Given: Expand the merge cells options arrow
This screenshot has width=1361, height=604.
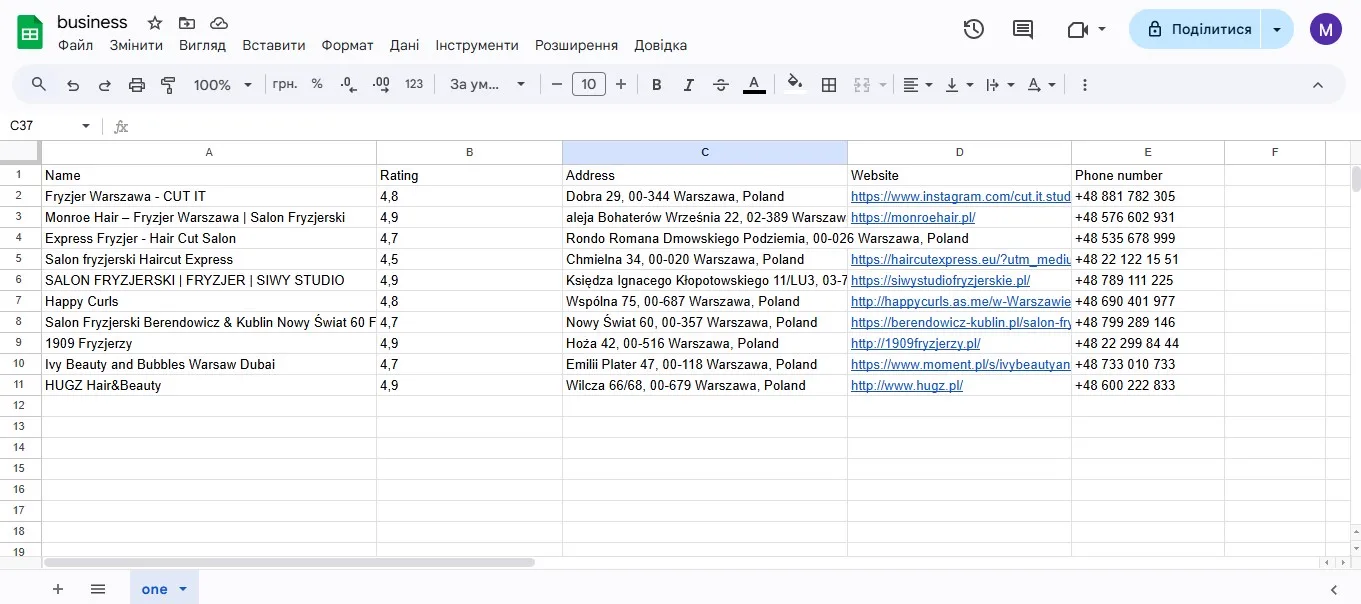Looking at the screenshot, I should coord(883,85).
